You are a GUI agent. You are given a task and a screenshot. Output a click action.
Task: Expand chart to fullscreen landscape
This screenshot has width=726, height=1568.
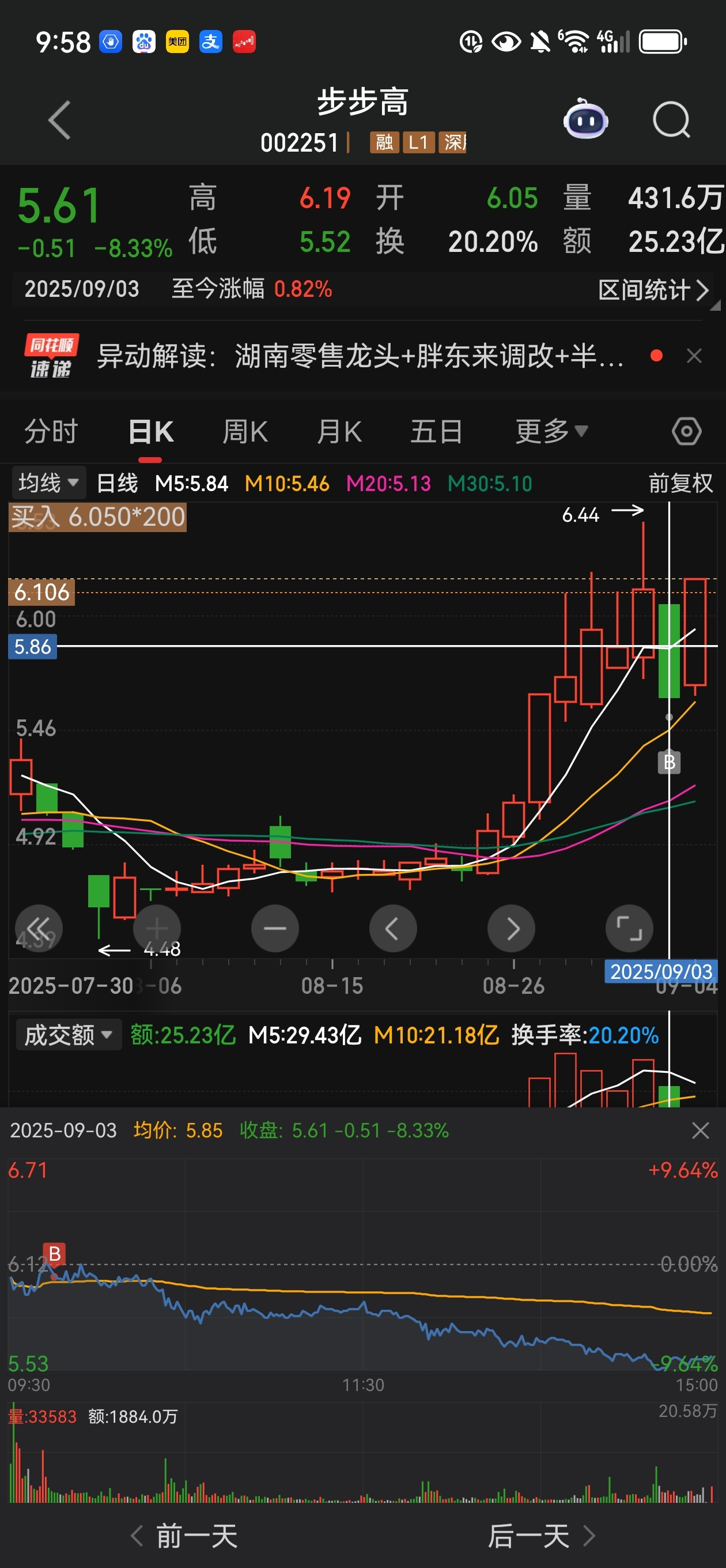tap(629, 929)
